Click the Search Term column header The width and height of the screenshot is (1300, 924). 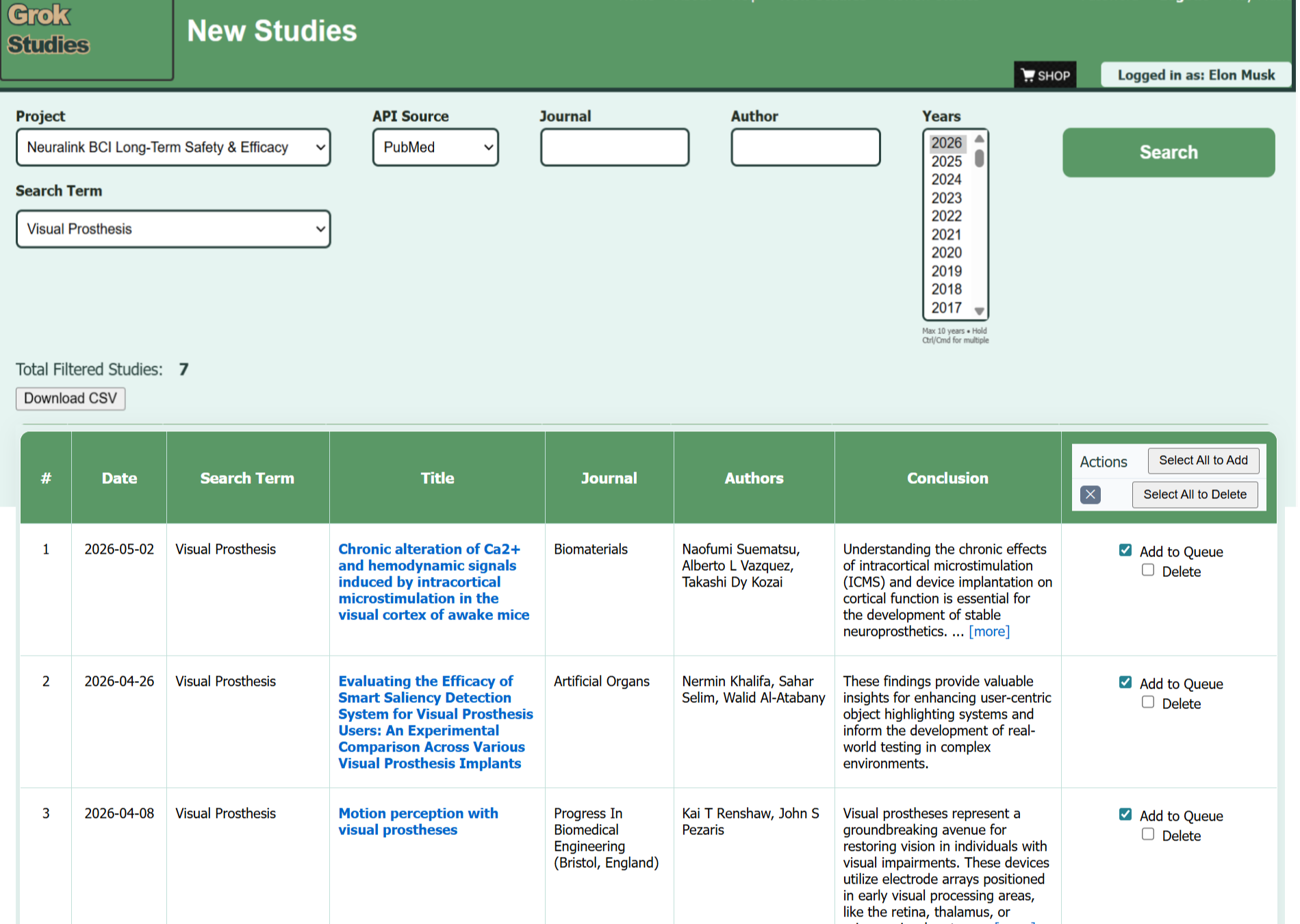point(247,478)
